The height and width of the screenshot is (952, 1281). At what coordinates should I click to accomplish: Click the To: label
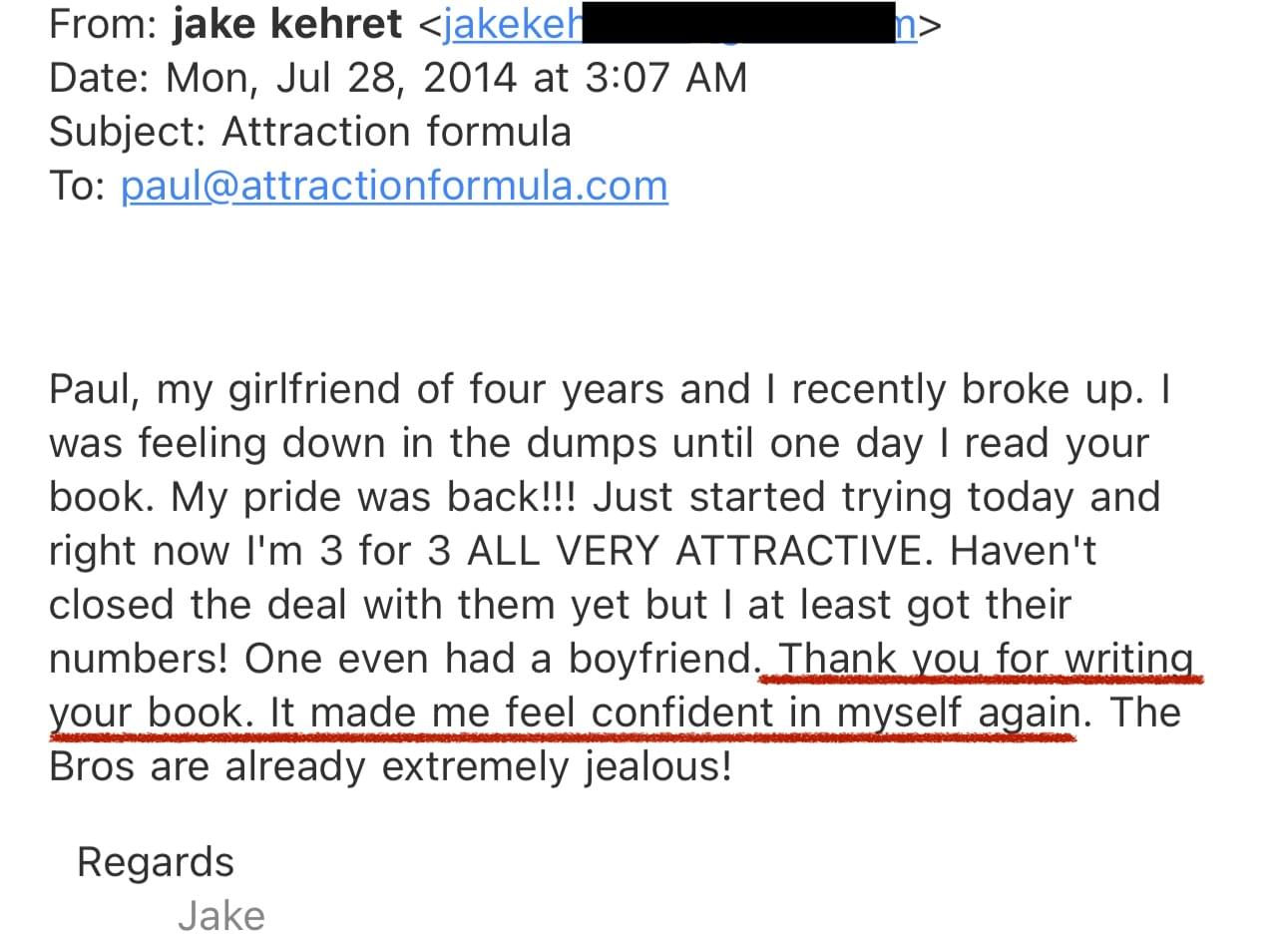click(x=78, y=186)
